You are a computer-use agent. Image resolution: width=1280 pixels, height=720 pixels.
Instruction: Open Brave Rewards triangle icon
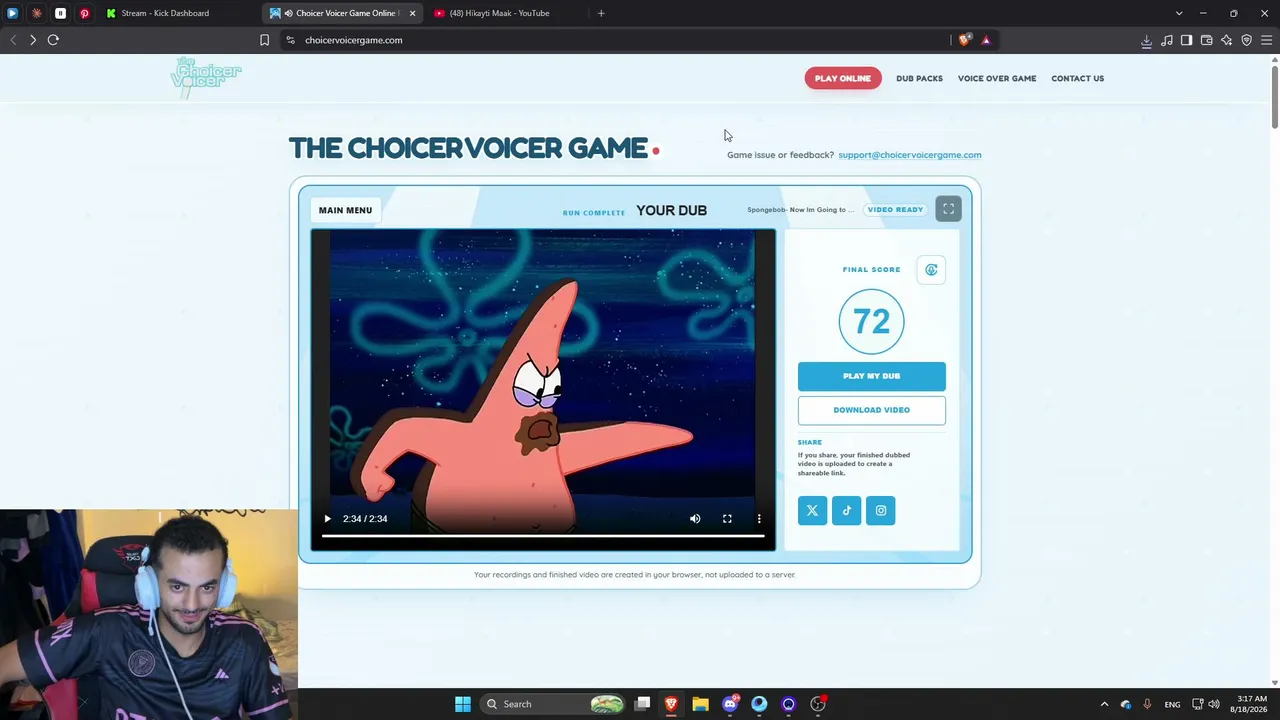click(x=986, y=40)
